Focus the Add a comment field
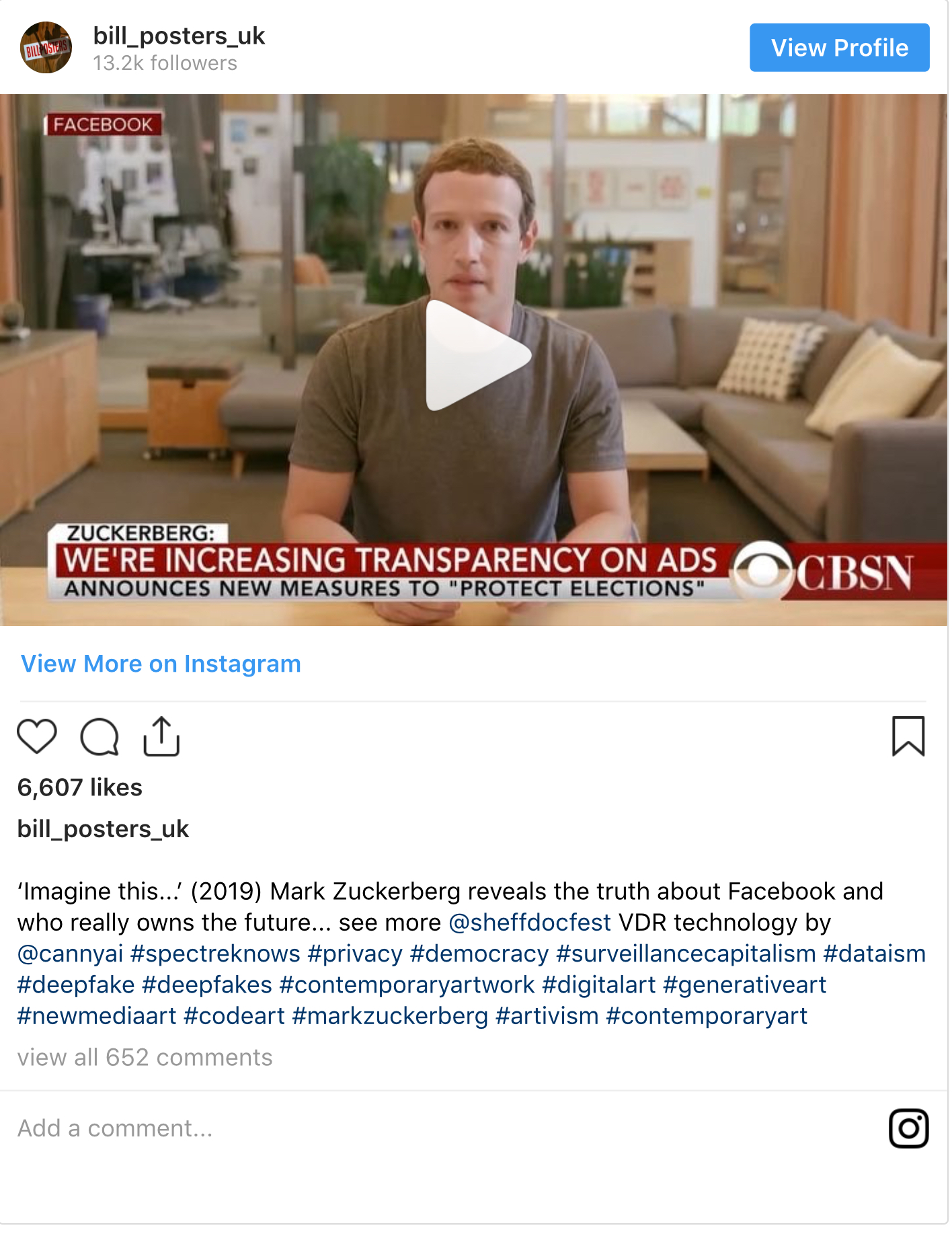The height and width of the screenshot is (1240, 952). [x=444, y=1129]
